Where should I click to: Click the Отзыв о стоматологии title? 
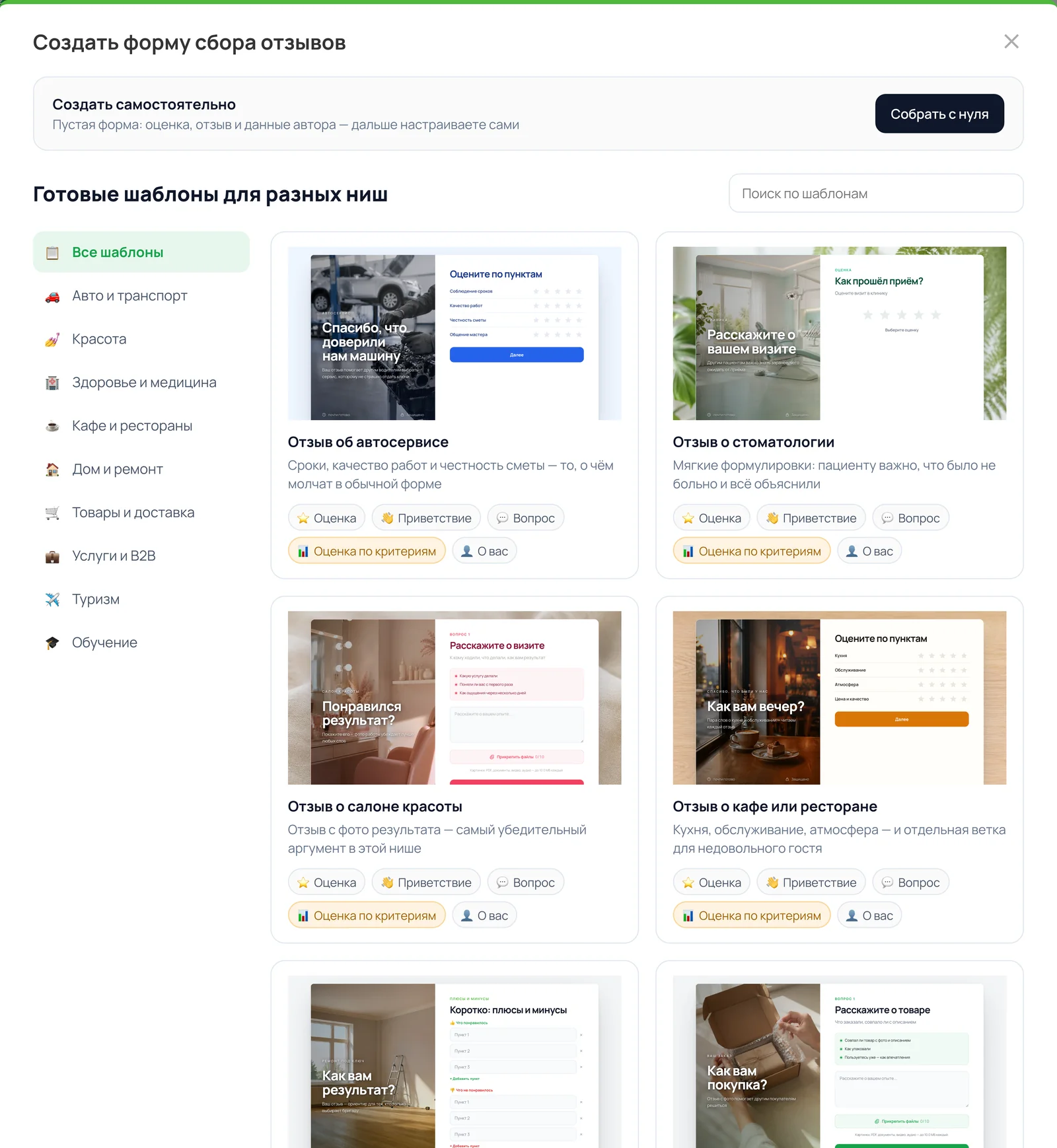coord(753,442)
